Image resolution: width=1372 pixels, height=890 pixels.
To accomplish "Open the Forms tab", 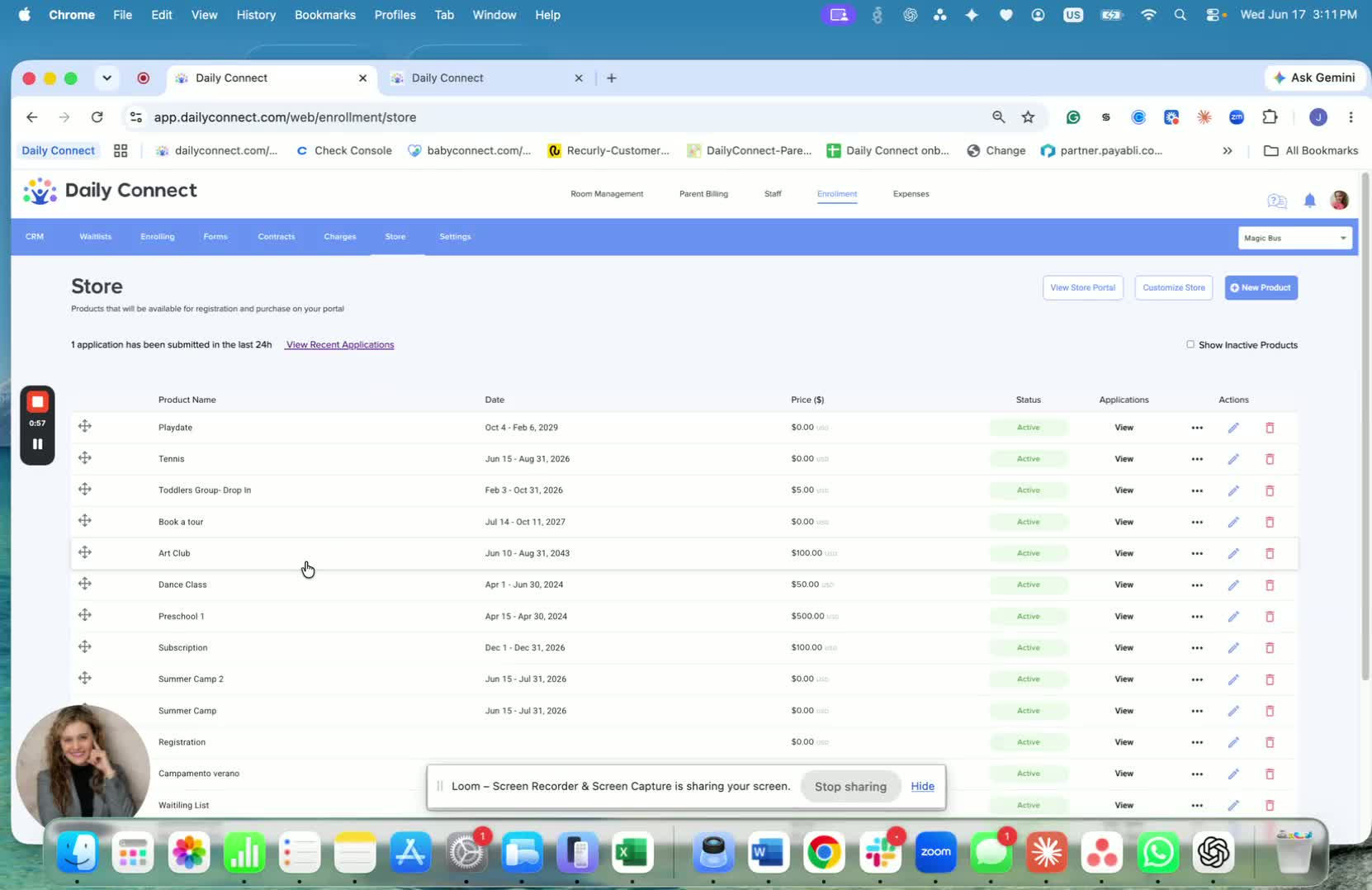I will (x=215, y=237).
